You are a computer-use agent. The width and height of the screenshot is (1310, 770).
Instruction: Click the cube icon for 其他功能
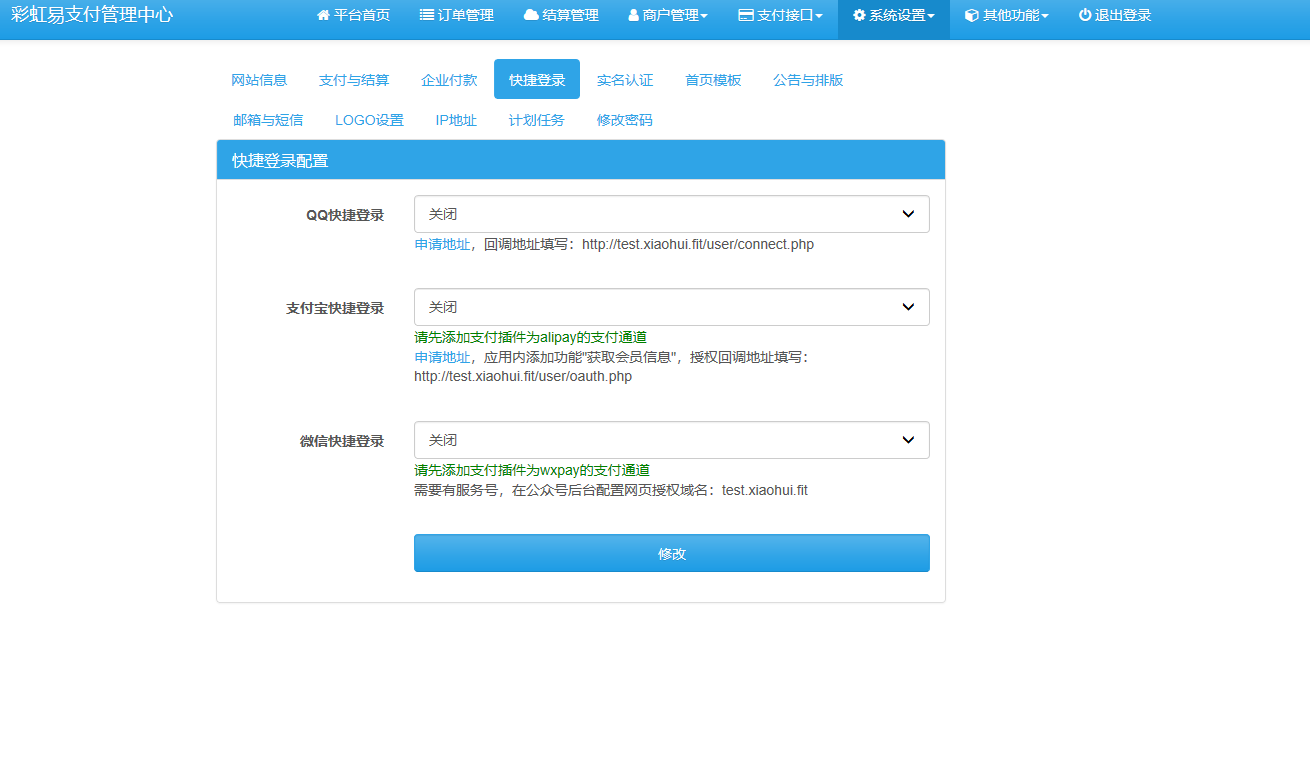point(971,16)
